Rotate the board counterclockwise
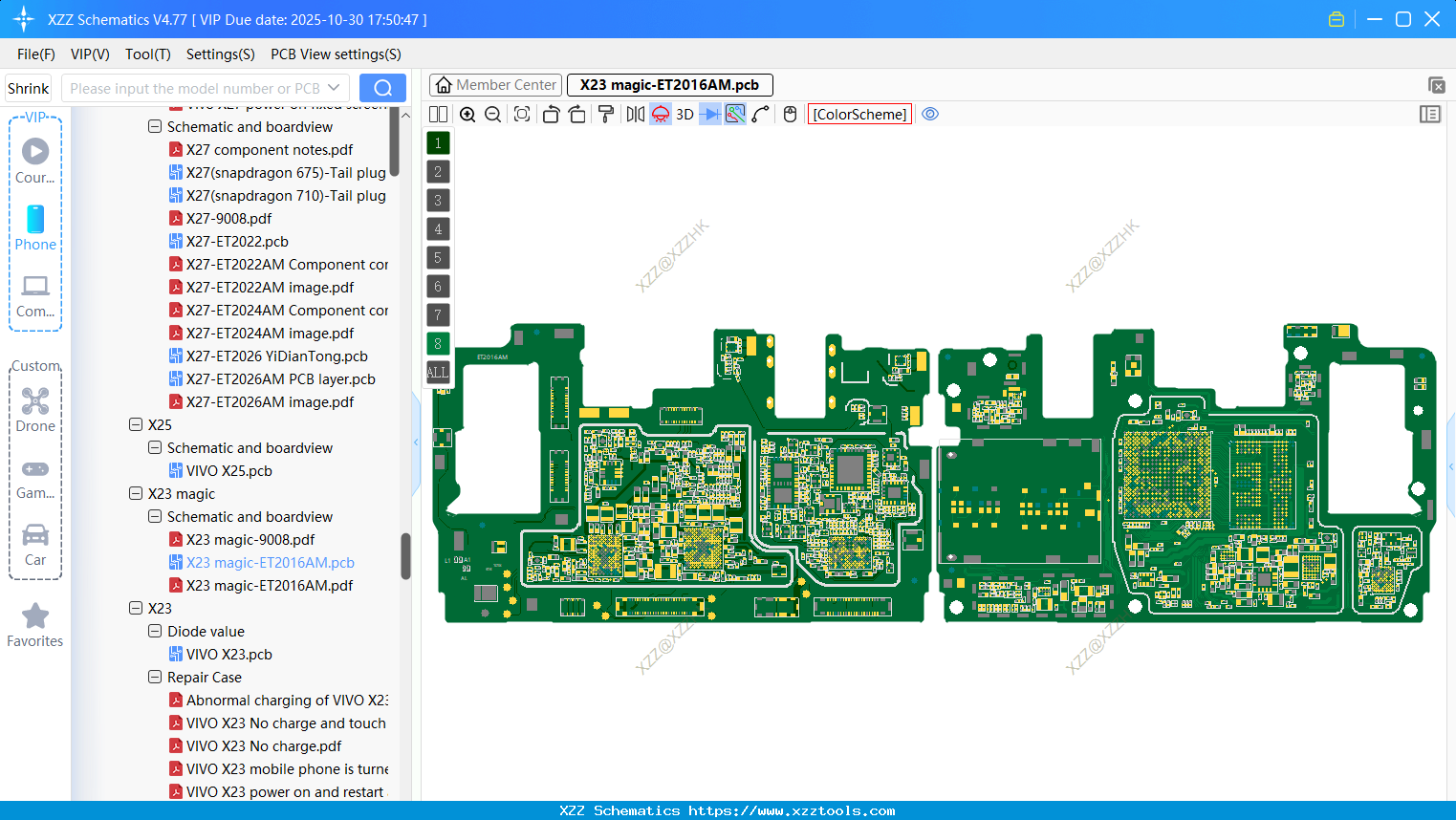Viewport: 1456px width, 820px height. coord(551,115)
